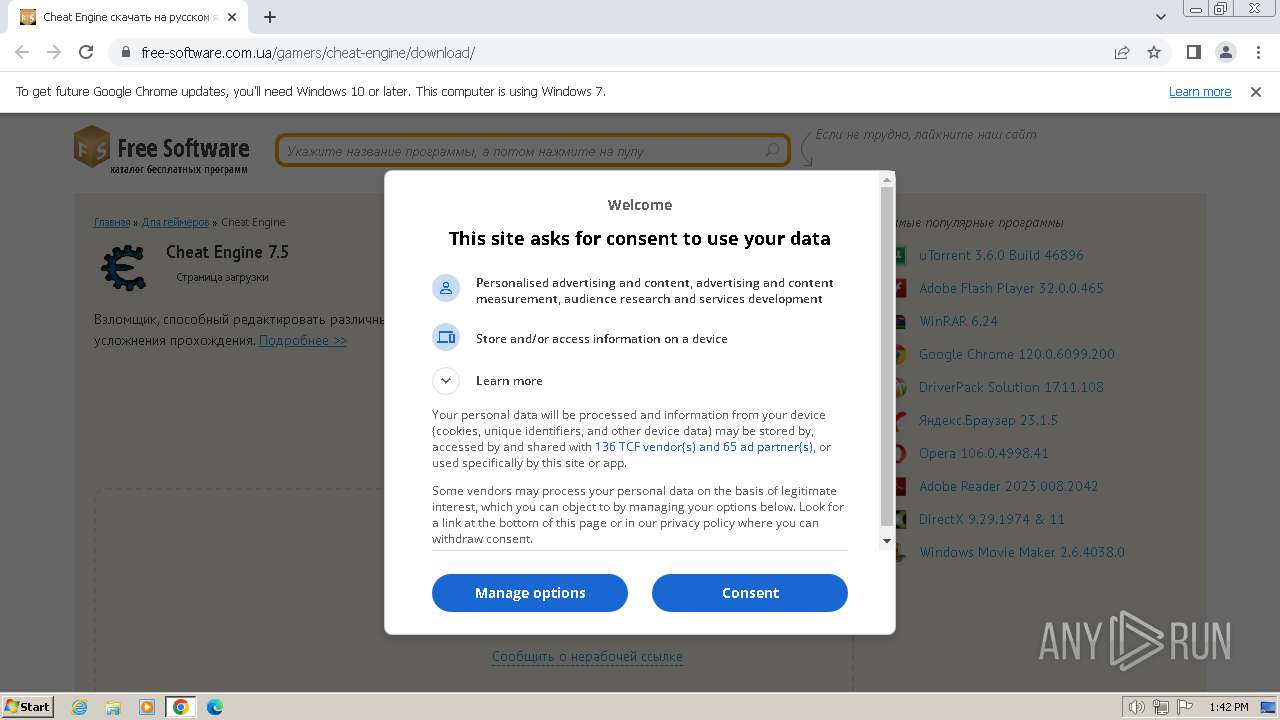Click the Windows Start button
This screenshot has height=720, width=1280.
click(x=27, y=706)
